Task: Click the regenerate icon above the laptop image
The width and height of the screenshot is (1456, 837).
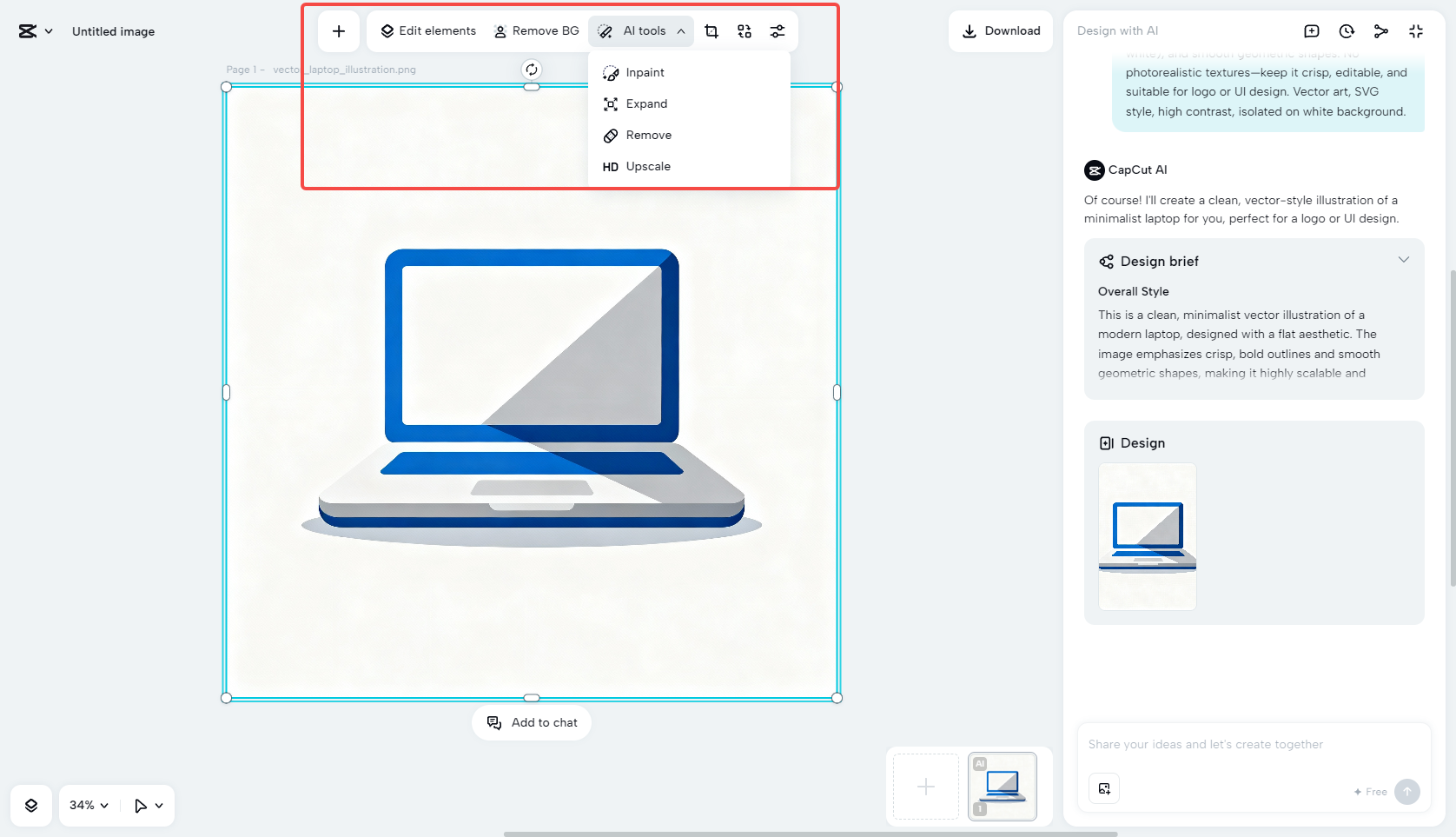Action: pos(531,69)
